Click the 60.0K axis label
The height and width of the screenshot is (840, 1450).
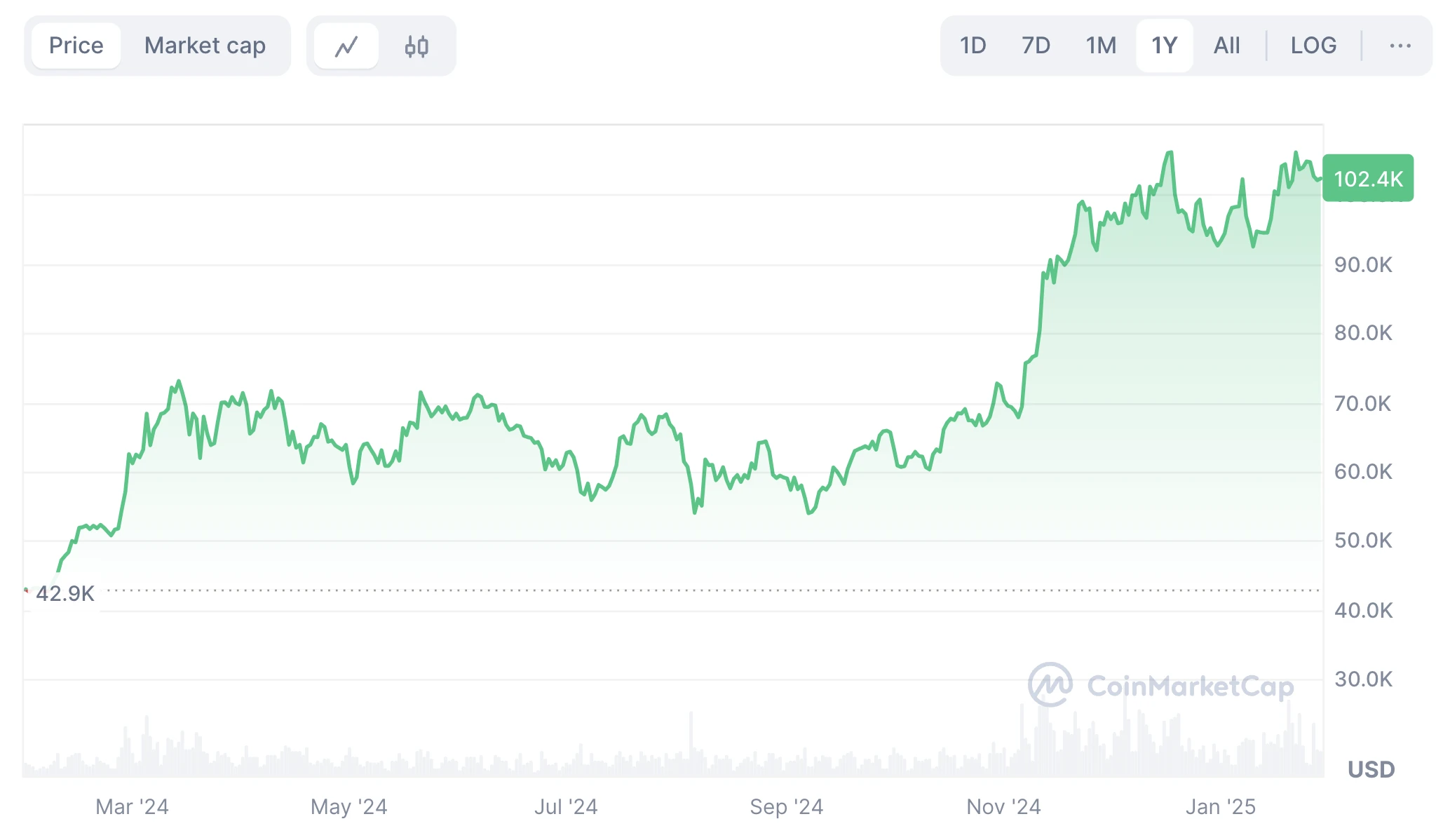pos(1363,472)
